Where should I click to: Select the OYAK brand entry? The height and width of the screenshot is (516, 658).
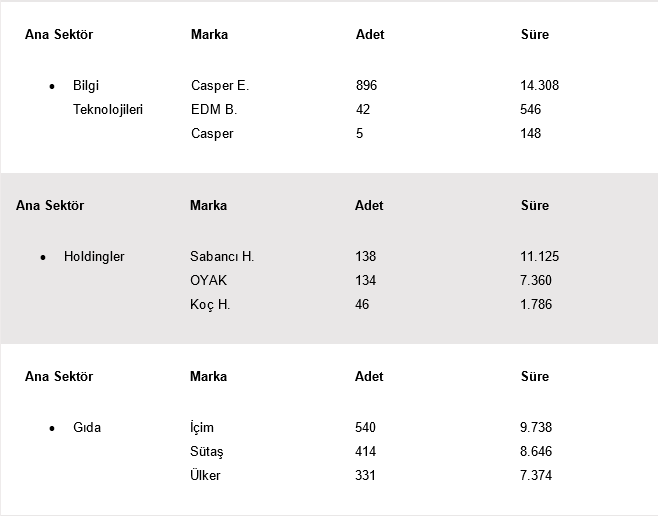tap(208, 281)
